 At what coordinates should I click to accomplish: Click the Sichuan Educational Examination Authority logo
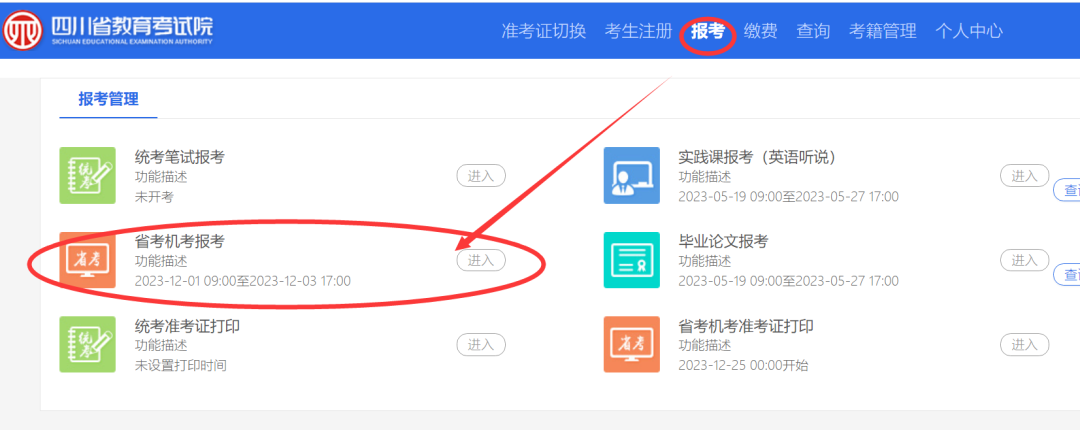click(x=22, y=30)
